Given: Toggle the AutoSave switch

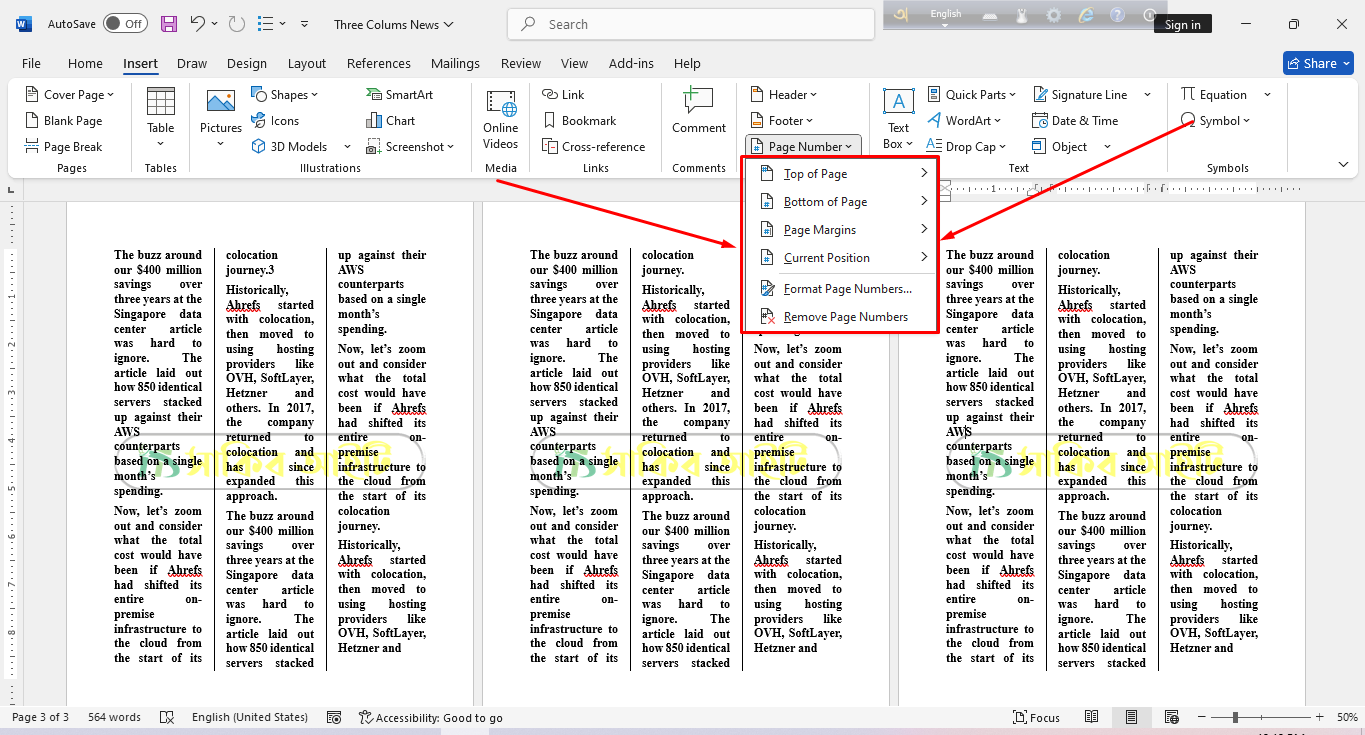Looking at the screenshot, I should [x=125, y=24].
